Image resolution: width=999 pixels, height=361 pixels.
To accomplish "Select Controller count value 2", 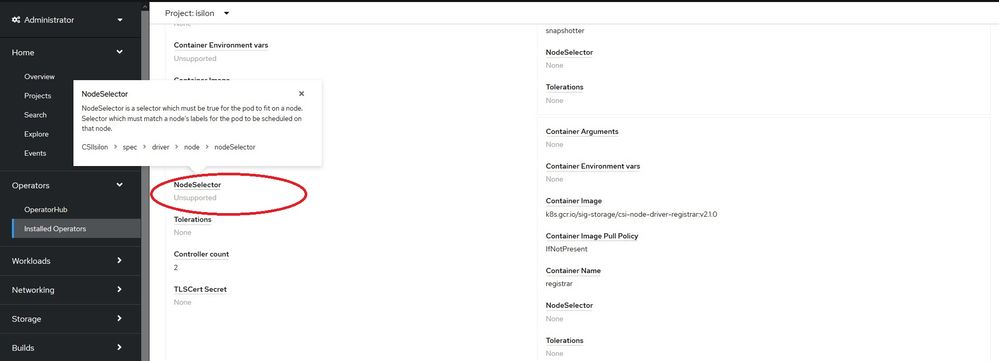I will click(176, 267).
